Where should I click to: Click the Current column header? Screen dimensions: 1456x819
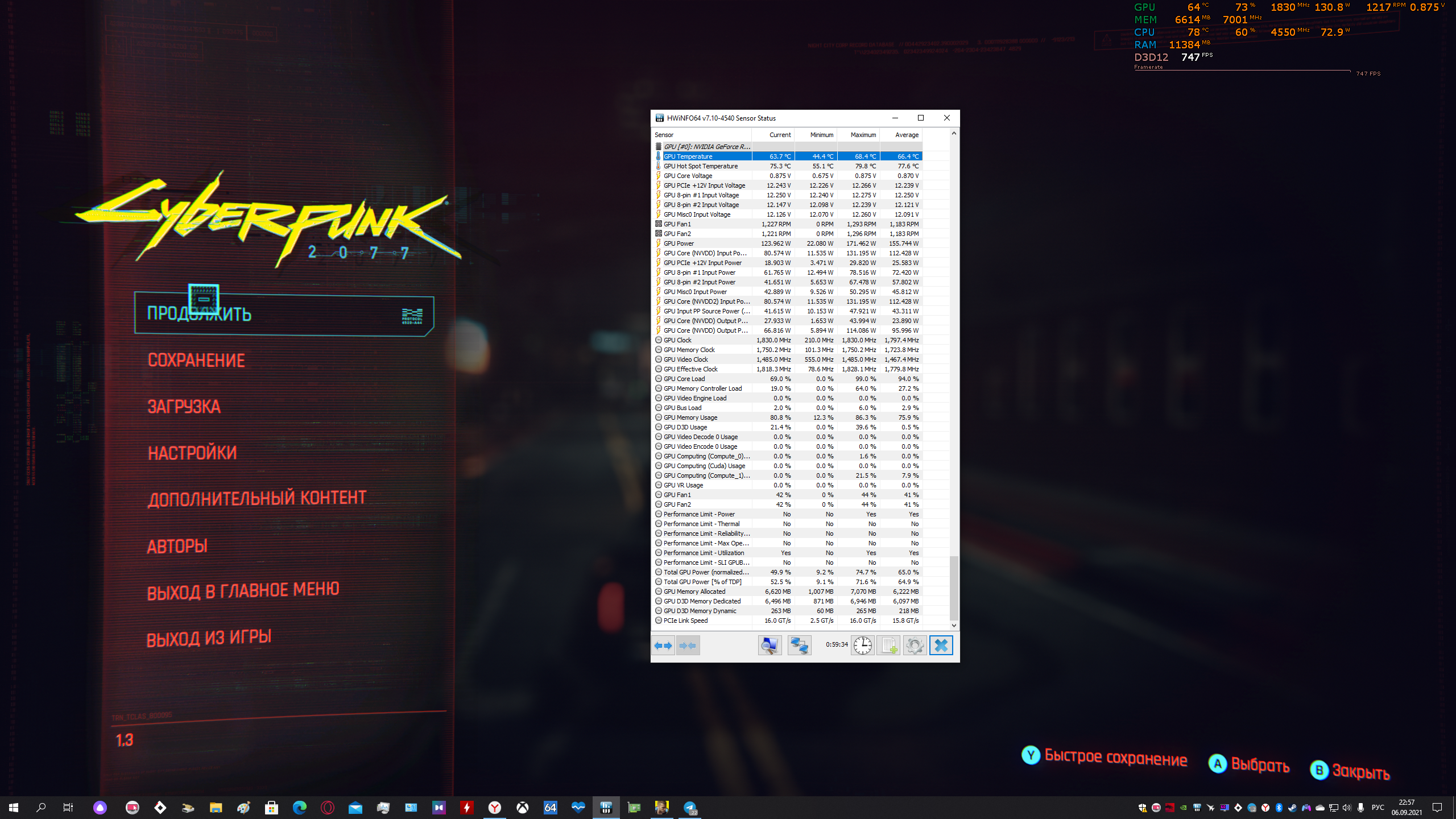[x=779, y=135]
